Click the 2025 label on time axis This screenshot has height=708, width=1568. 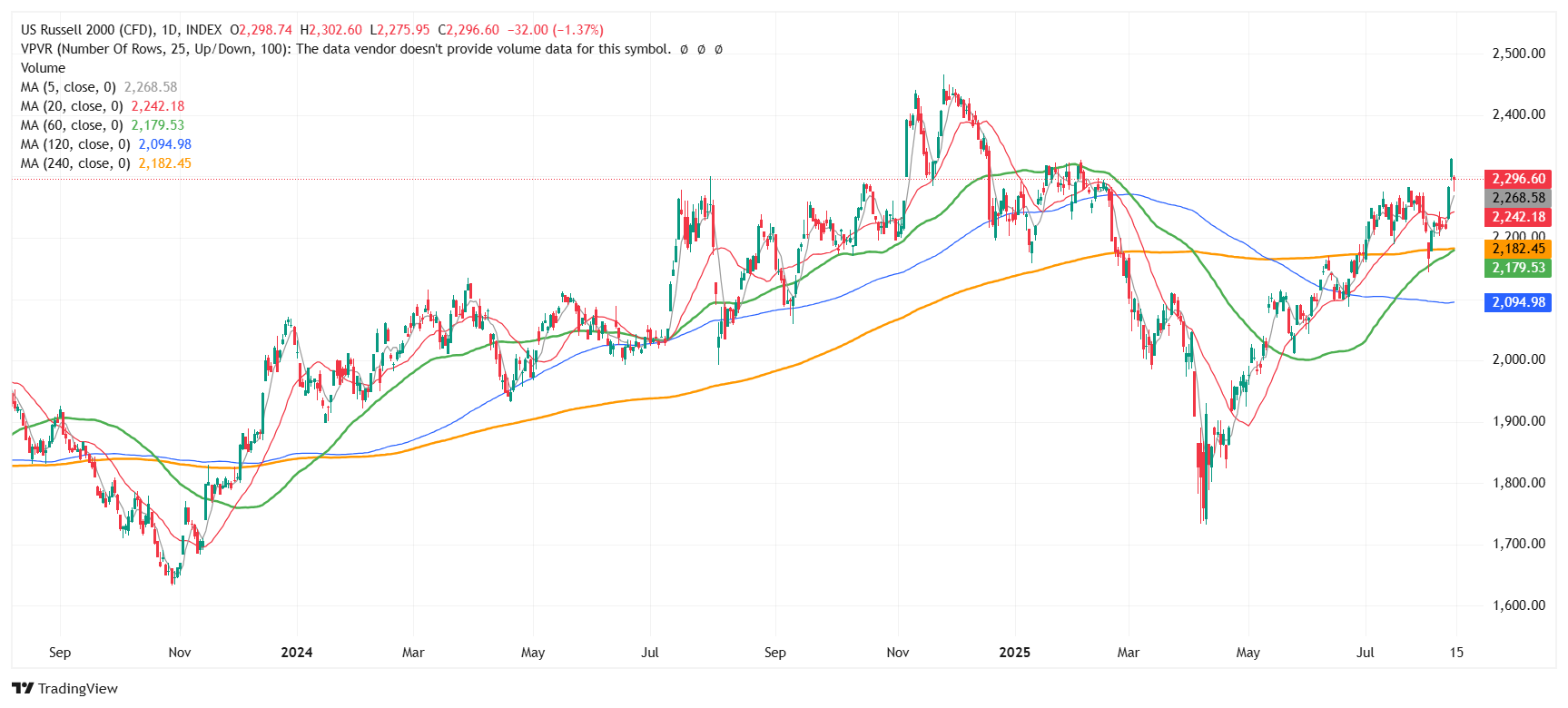coord(1014,653)
